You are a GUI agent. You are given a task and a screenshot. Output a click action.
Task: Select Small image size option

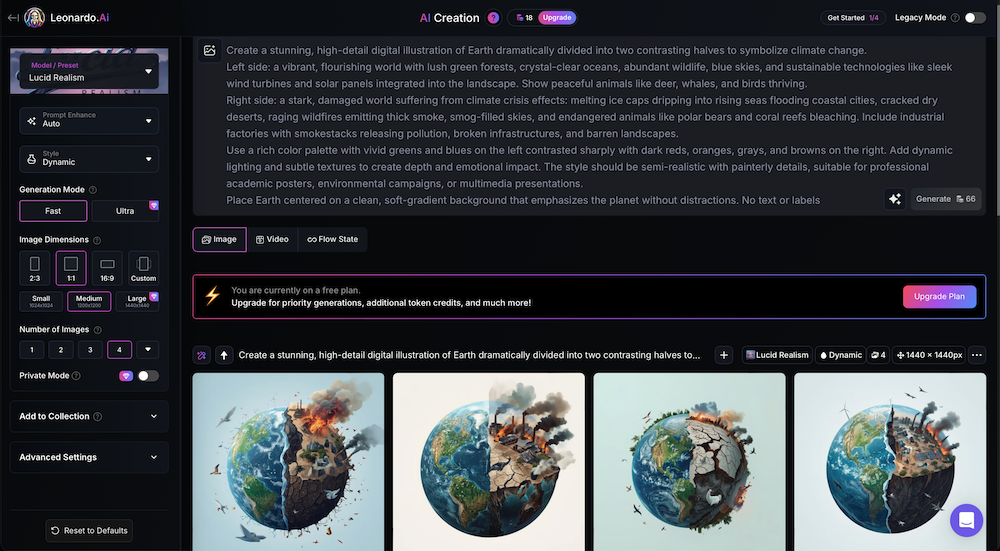pyautogui.click(x=41, y=302)
